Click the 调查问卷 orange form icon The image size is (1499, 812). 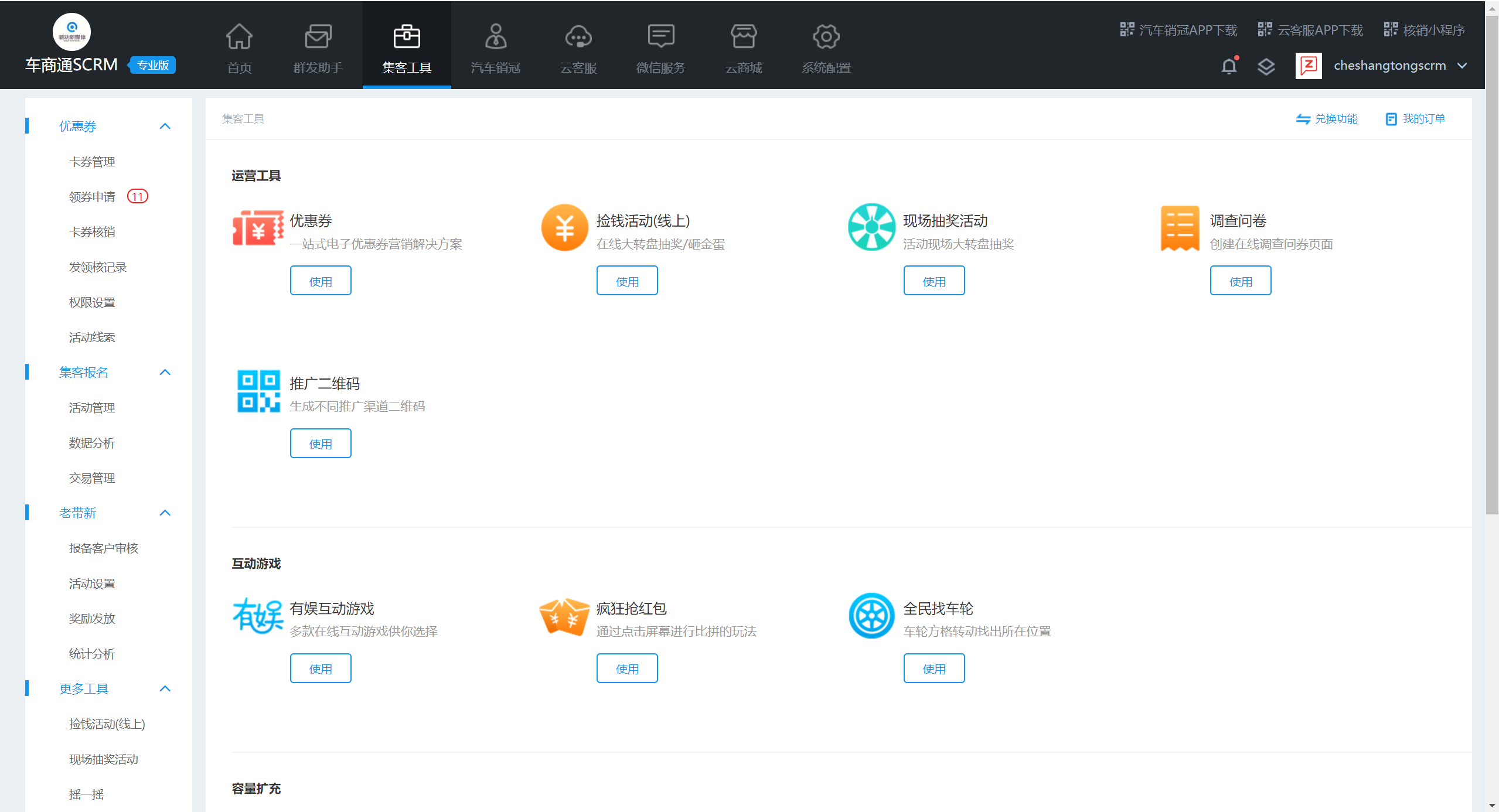(x=1179, y=228)
